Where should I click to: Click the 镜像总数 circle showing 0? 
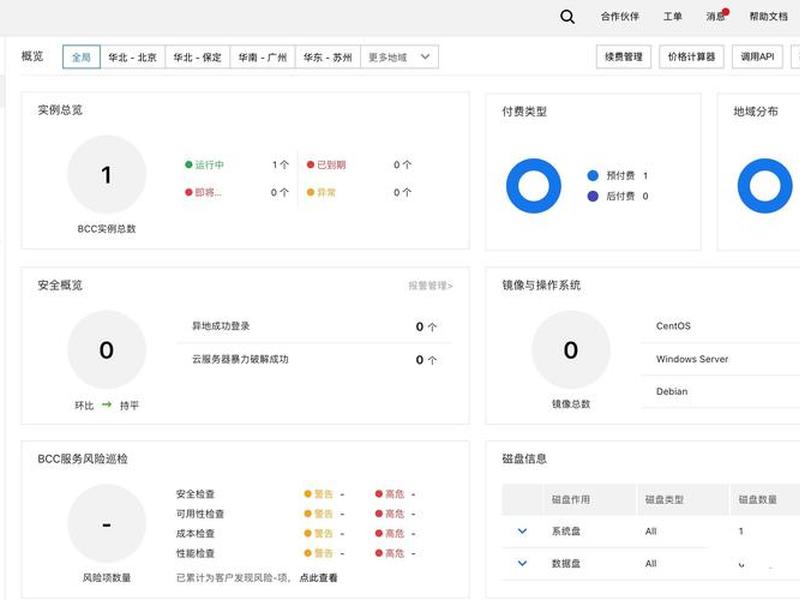(x=571, y=349)
